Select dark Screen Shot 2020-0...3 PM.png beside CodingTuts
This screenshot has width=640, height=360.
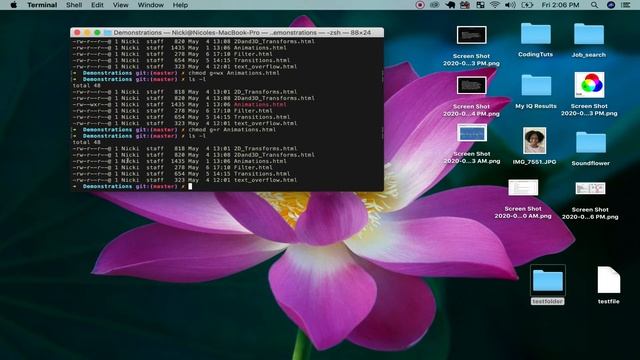point(471,35)
